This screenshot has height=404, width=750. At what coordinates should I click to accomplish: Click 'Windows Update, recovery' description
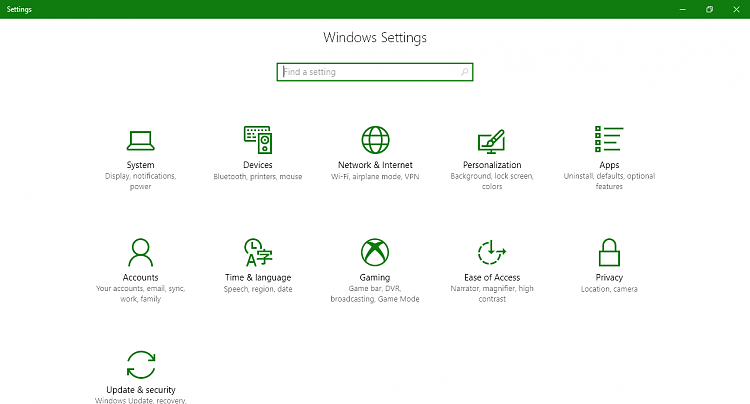[x=141, y=400]
